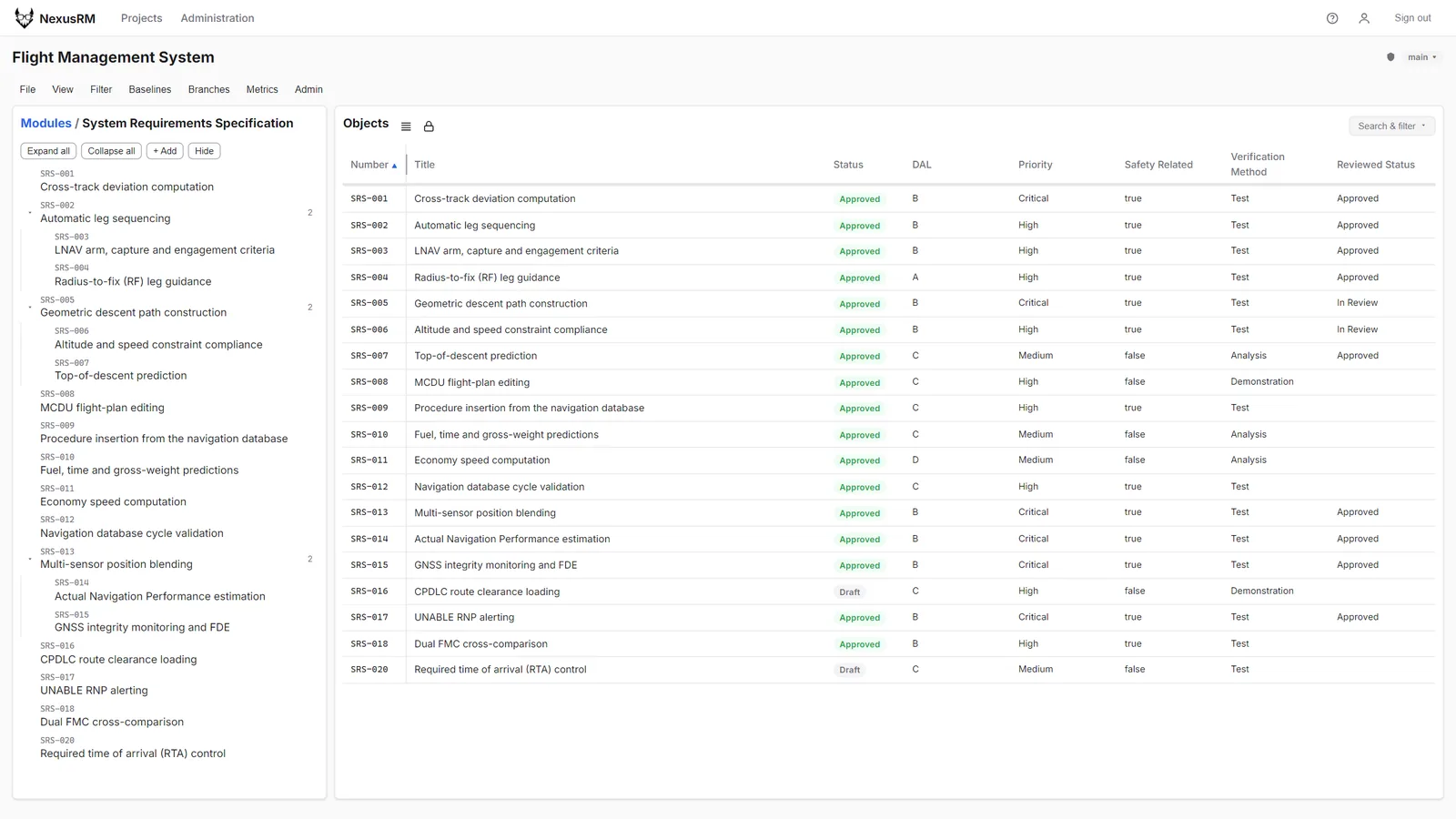Open the Search & filter dropdown
Viewport: 1456px width, 819px height.
pyautogui.click(x=1391, y=126)
